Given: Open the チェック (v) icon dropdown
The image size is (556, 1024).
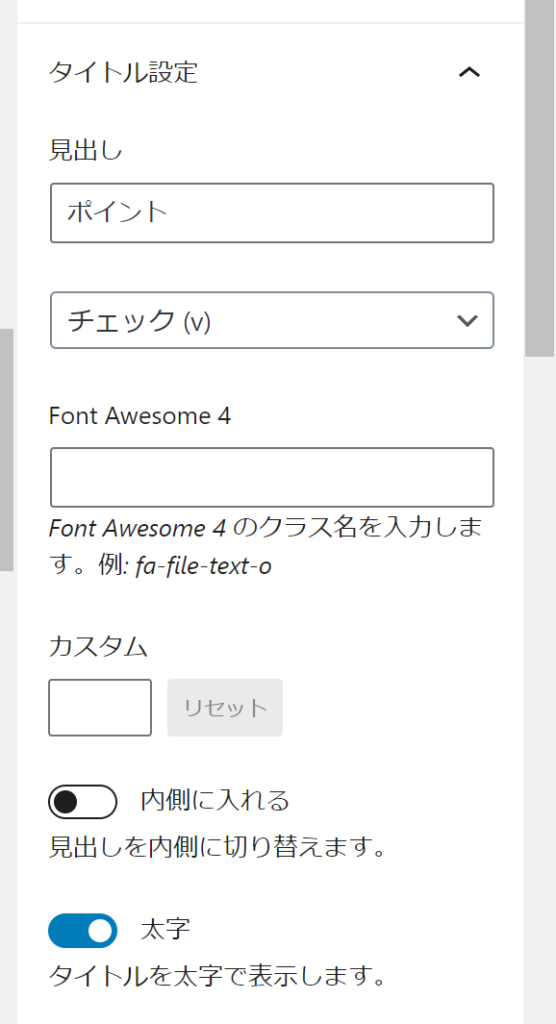Looking at the screenshot, I should tap(272, 320).
